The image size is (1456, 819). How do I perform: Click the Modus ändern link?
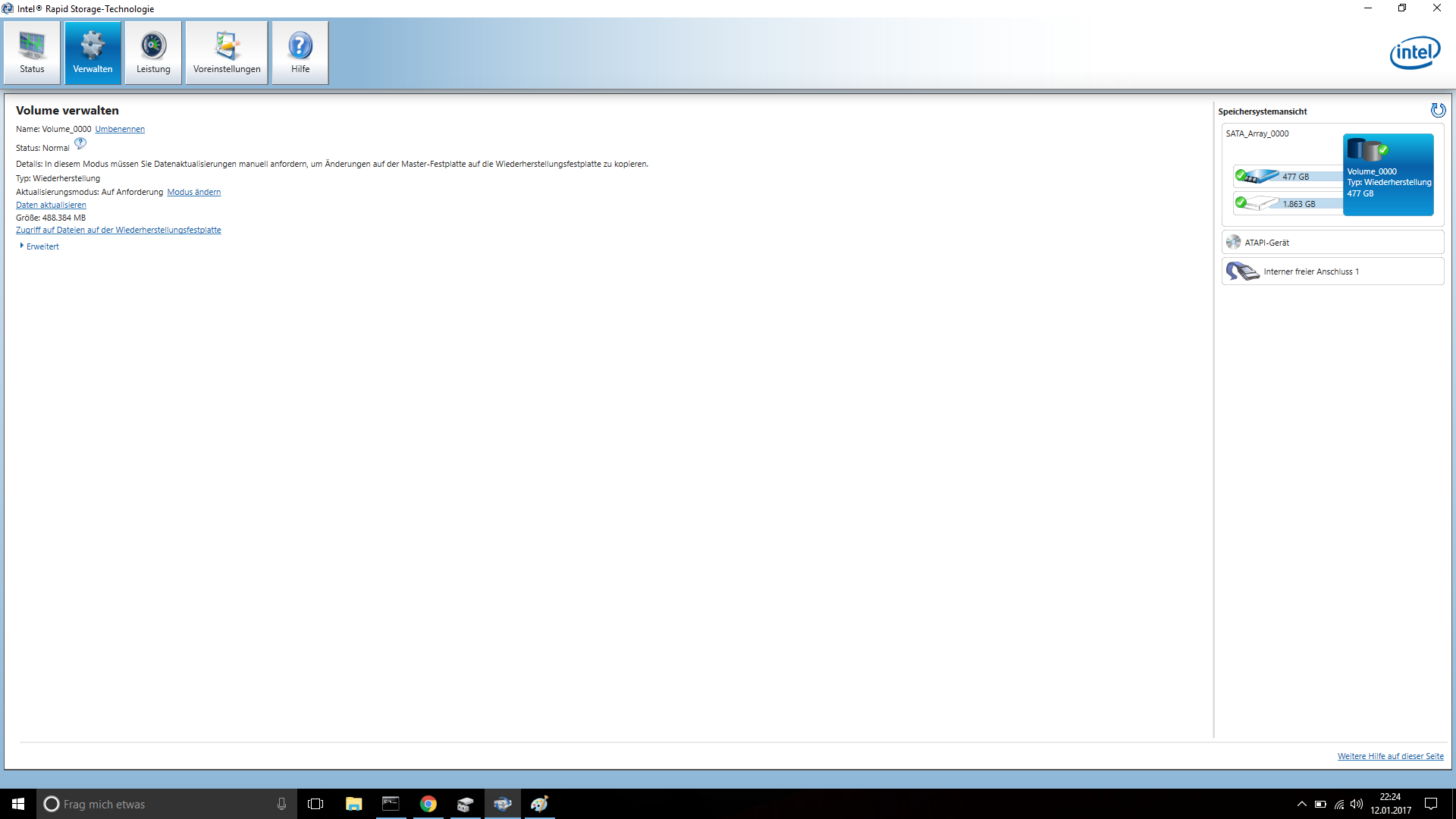tap(194, 192)
